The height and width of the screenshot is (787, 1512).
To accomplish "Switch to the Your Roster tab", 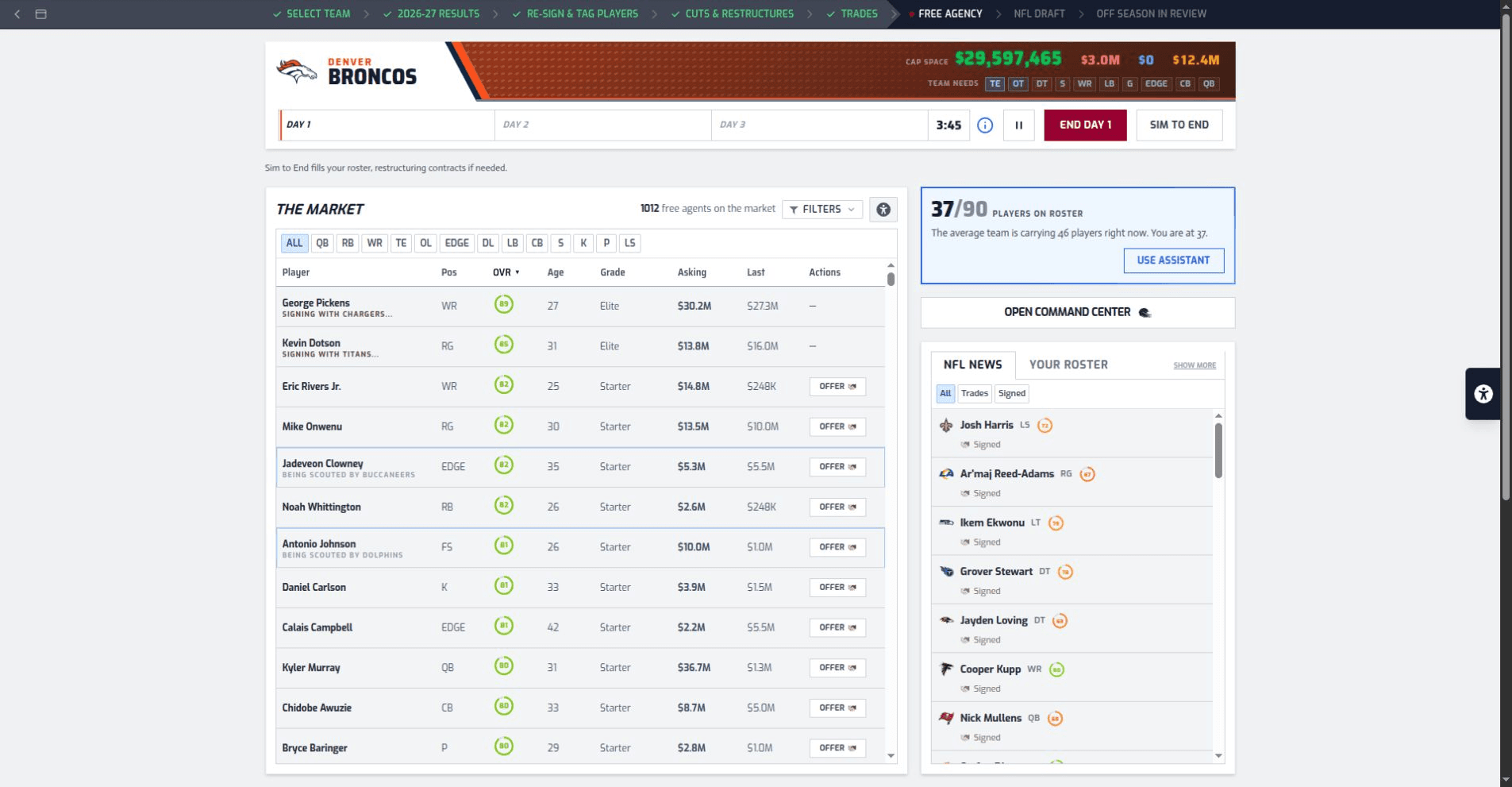I will 1068,365.
